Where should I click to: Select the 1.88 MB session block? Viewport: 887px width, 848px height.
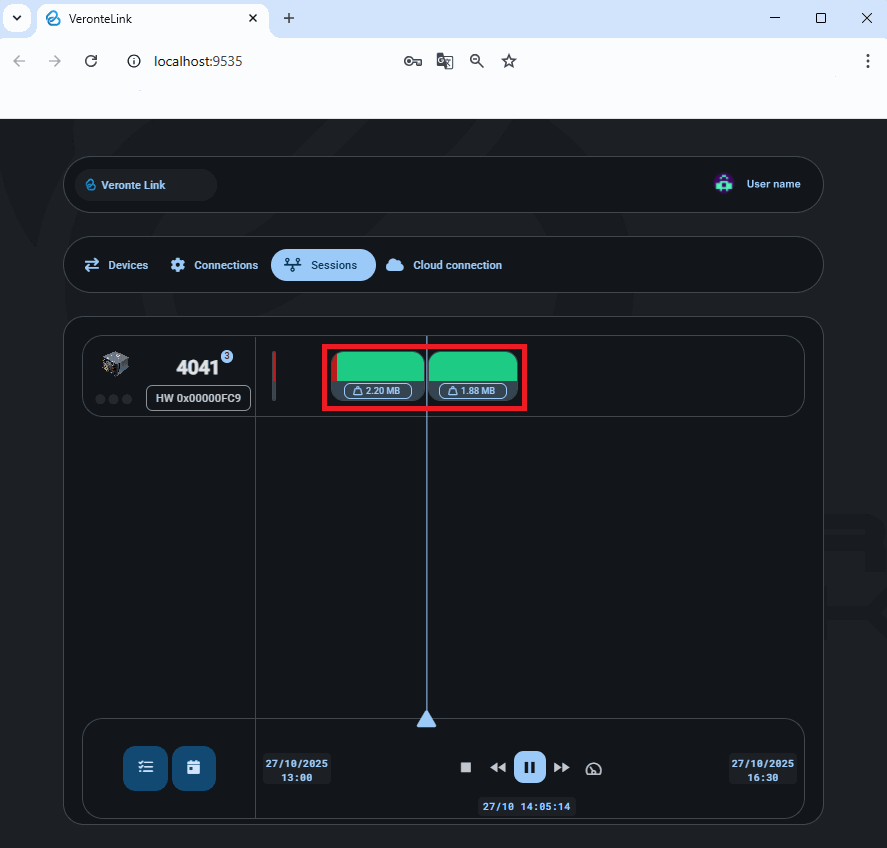(x=472, y=368)
